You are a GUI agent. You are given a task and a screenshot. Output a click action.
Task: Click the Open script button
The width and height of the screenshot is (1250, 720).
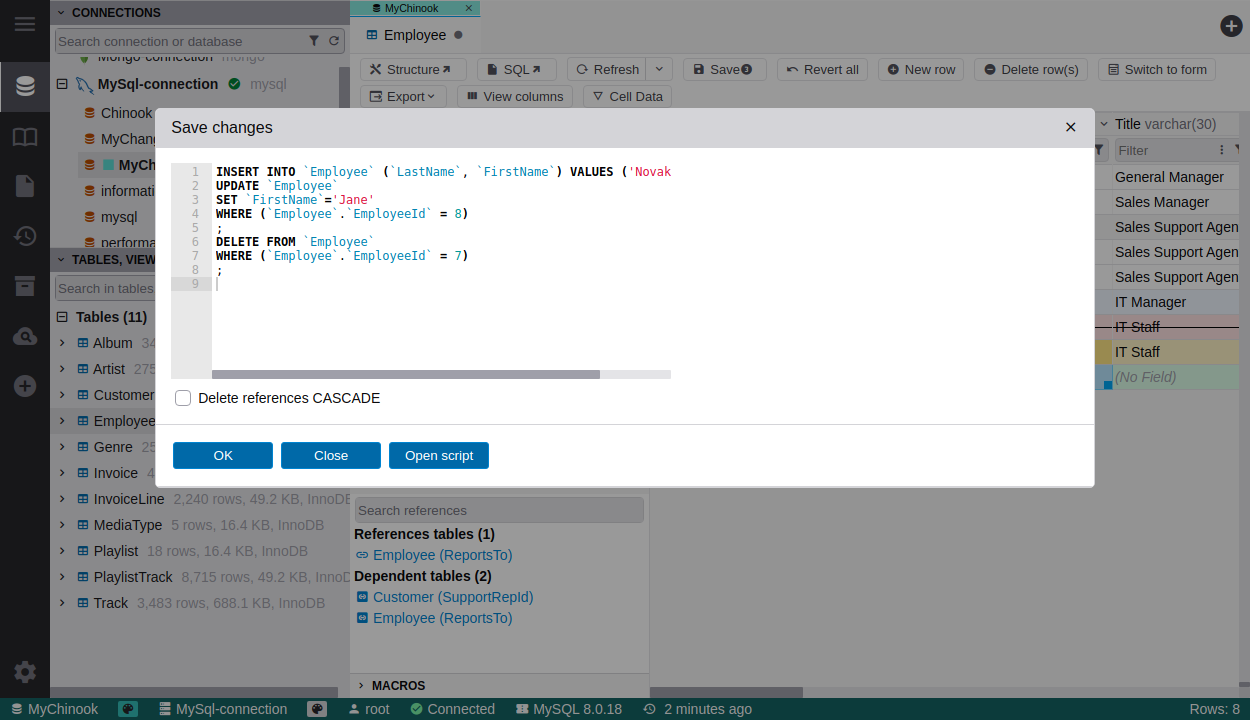coord(438,455)
